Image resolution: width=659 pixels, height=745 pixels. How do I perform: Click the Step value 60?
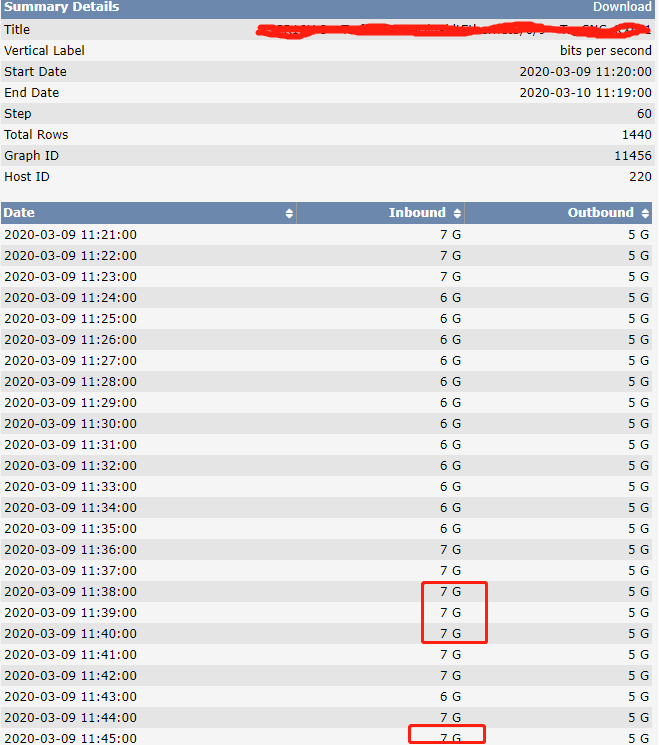644,114
